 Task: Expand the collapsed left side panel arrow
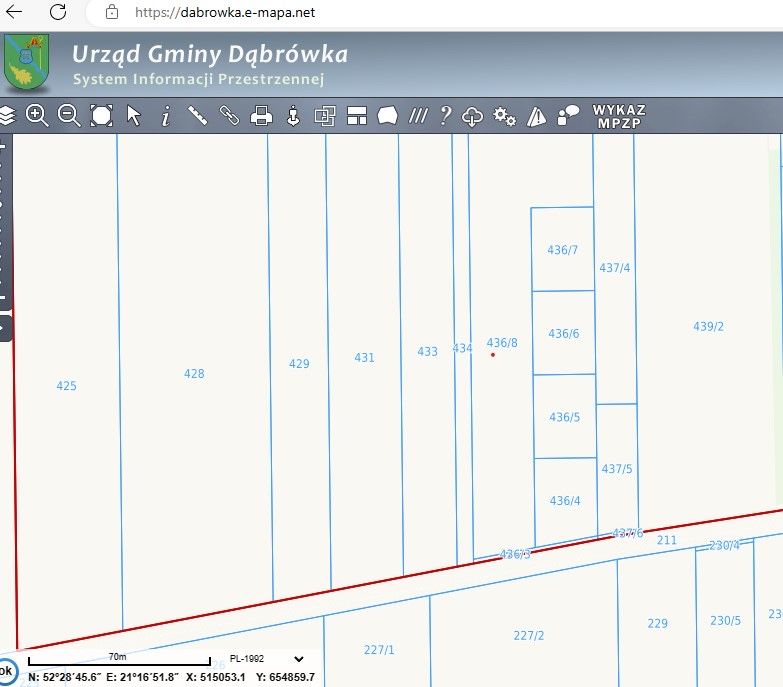tap(4, 328)
